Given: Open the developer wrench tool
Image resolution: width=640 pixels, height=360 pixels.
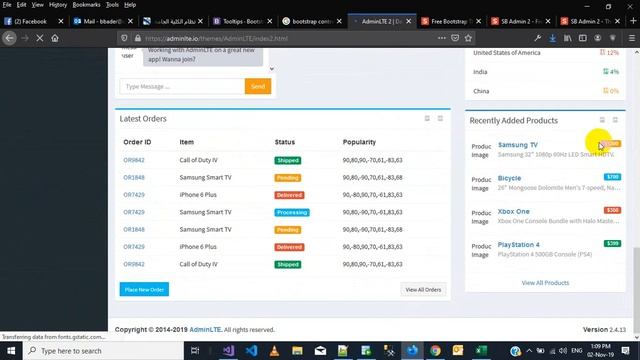Looking at the screenshot, I should click(x=538, y=38).
